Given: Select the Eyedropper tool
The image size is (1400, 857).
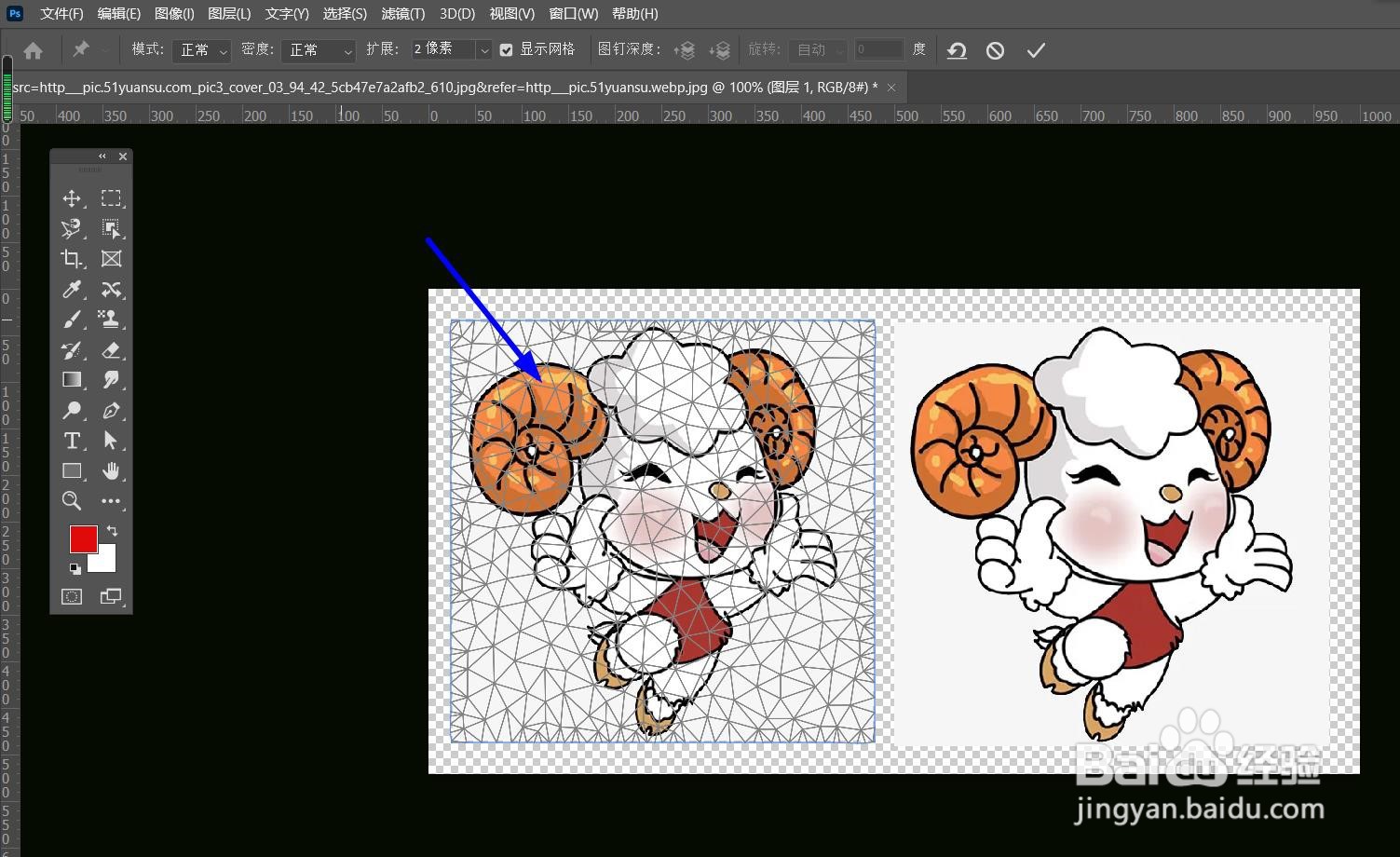Looking at the screenshot, I should (72, 290).
